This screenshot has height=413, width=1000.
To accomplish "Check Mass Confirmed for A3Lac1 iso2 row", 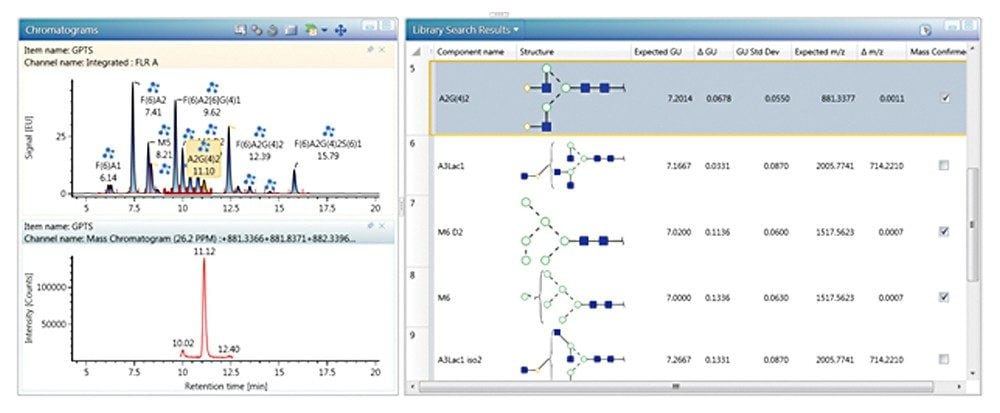I will pos(944,359).
